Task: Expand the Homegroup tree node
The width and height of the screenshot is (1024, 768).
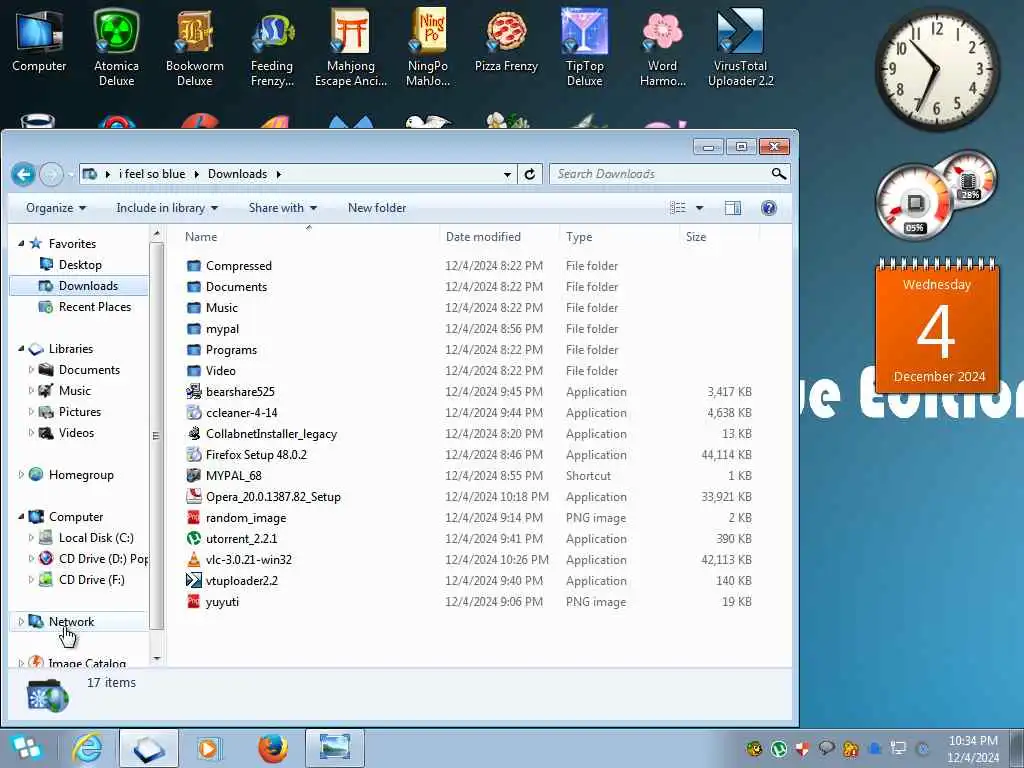Action: [x=21, y=475]
